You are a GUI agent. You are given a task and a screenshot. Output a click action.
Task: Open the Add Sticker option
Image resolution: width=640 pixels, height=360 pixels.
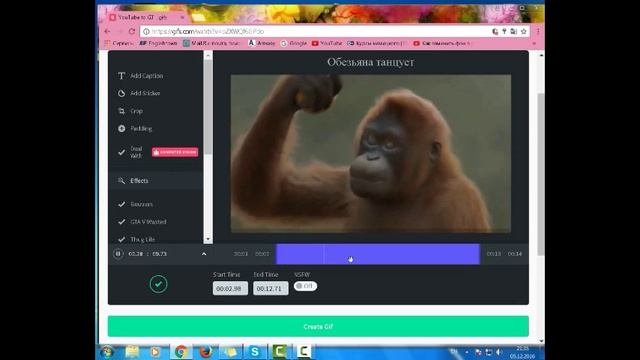[x=139, y=93]
